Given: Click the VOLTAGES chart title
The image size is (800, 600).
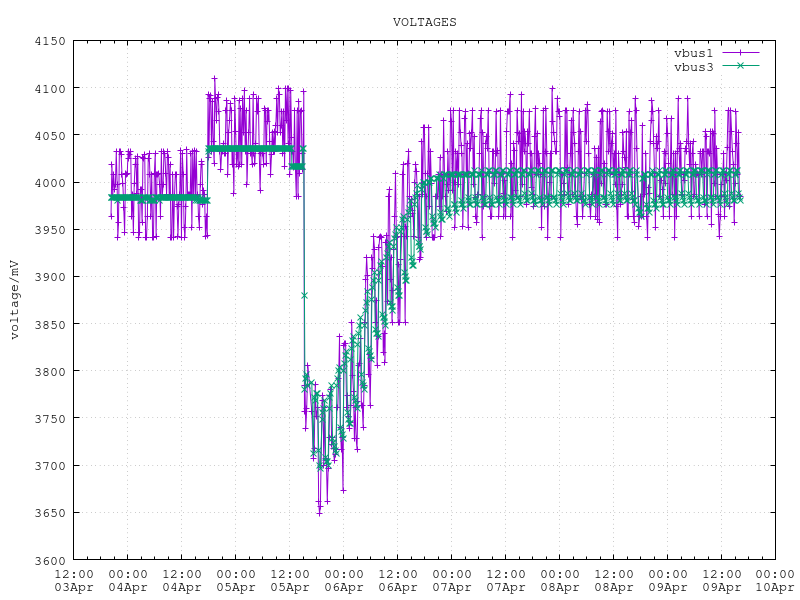Looking at the screenshot, I should tap(424, 21).
